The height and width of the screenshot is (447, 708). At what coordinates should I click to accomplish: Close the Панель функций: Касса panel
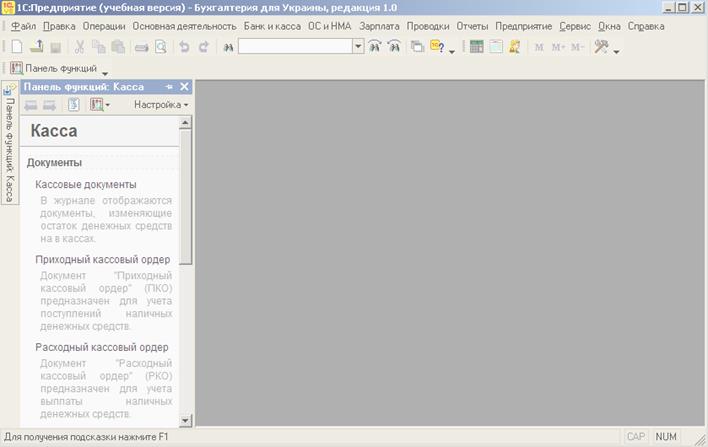(184, 87)
